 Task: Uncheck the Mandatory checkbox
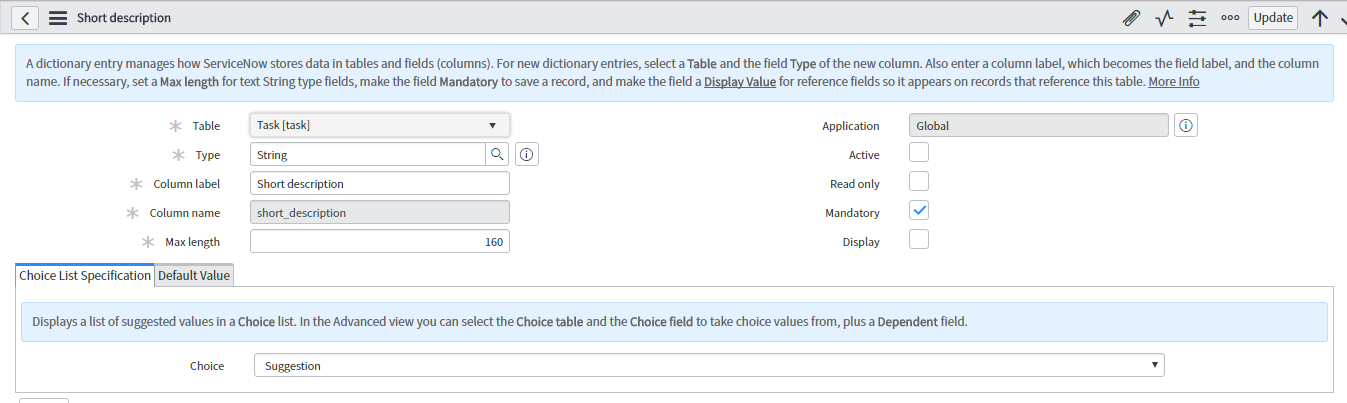coord(919,211)
